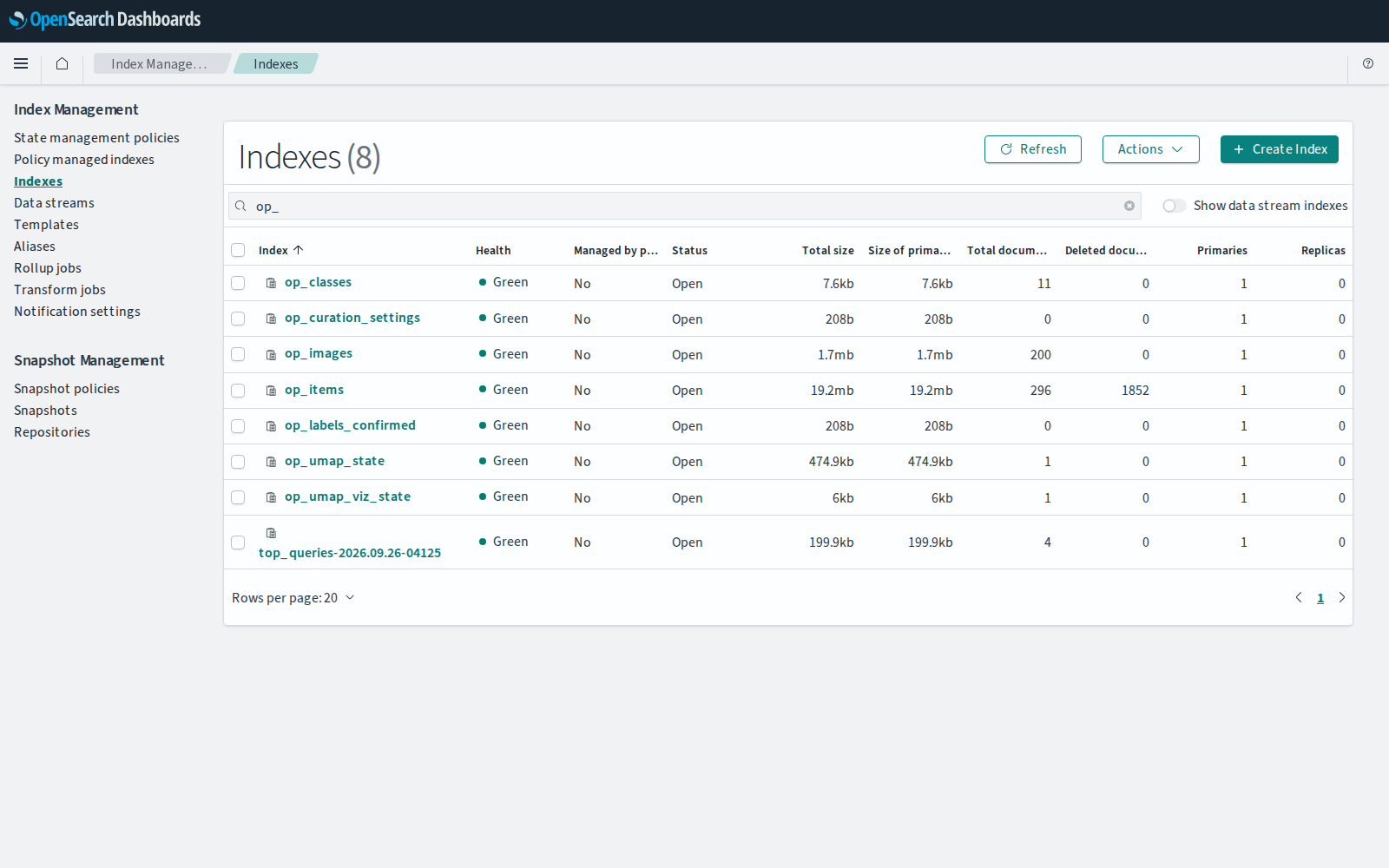Check the op_umap_state row checkbox

click(238, 462)
